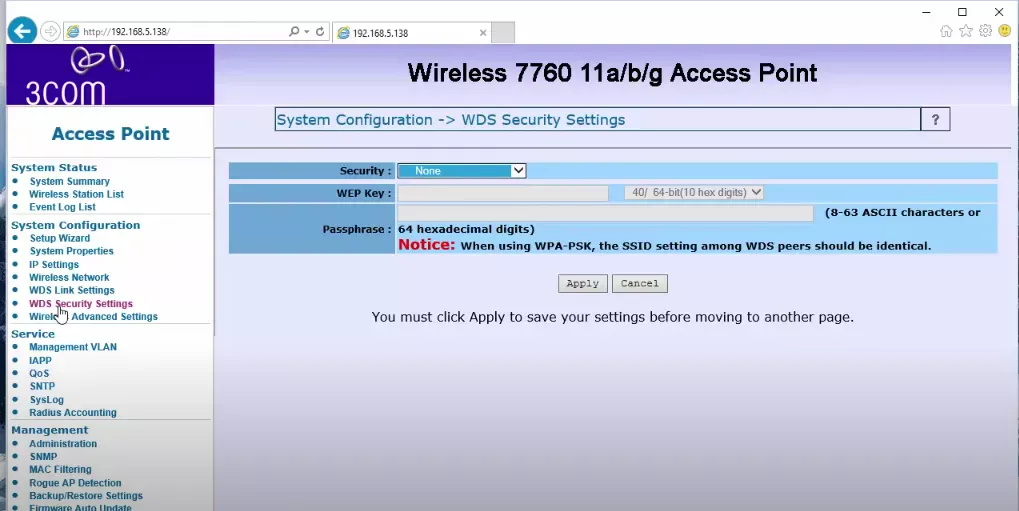The width and height of the screenshot is (1019, 511).
Task: Close the 192.168.5.138 tab
Action: point(483,33)
